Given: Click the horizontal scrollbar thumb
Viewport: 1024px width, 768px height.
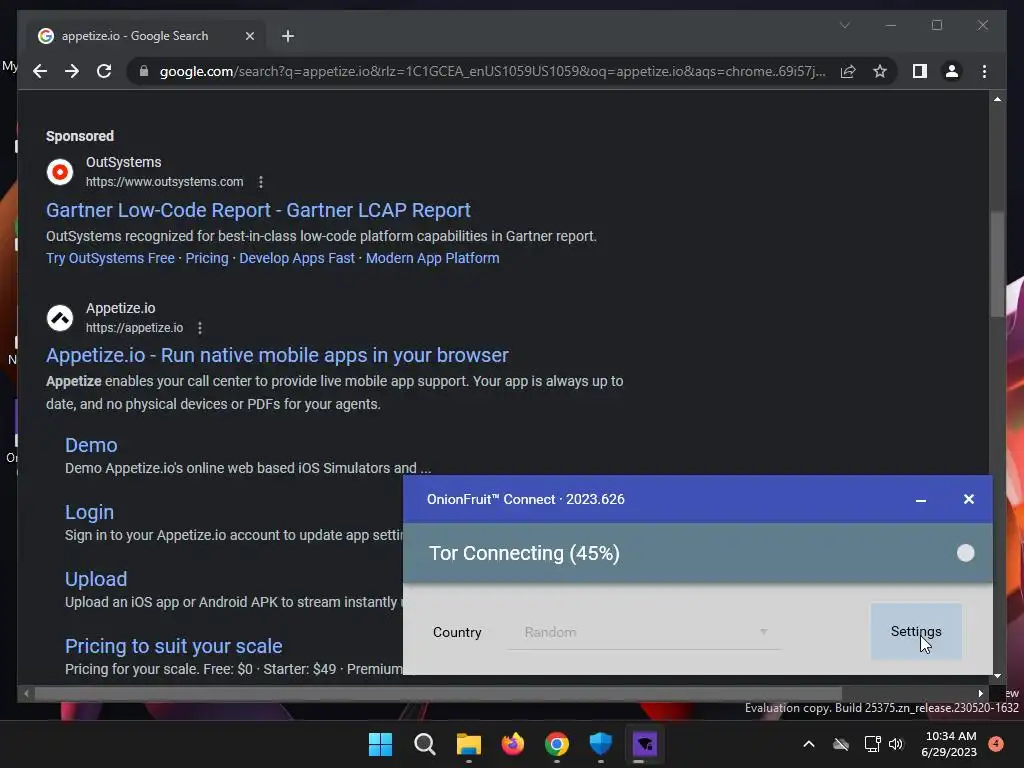Looking at the screenshot, I should pos(438,694).
